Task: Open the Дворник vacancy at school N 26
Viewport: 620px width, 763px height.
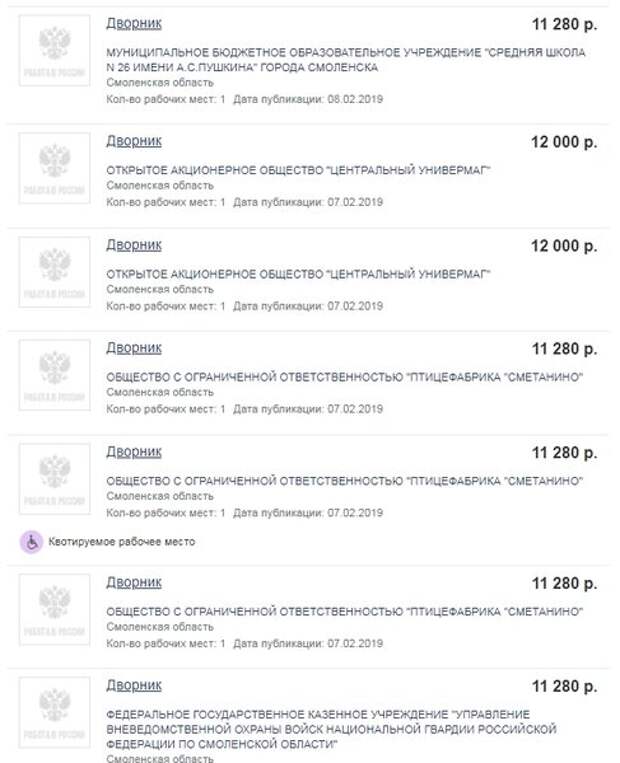Action: point(134,23)
